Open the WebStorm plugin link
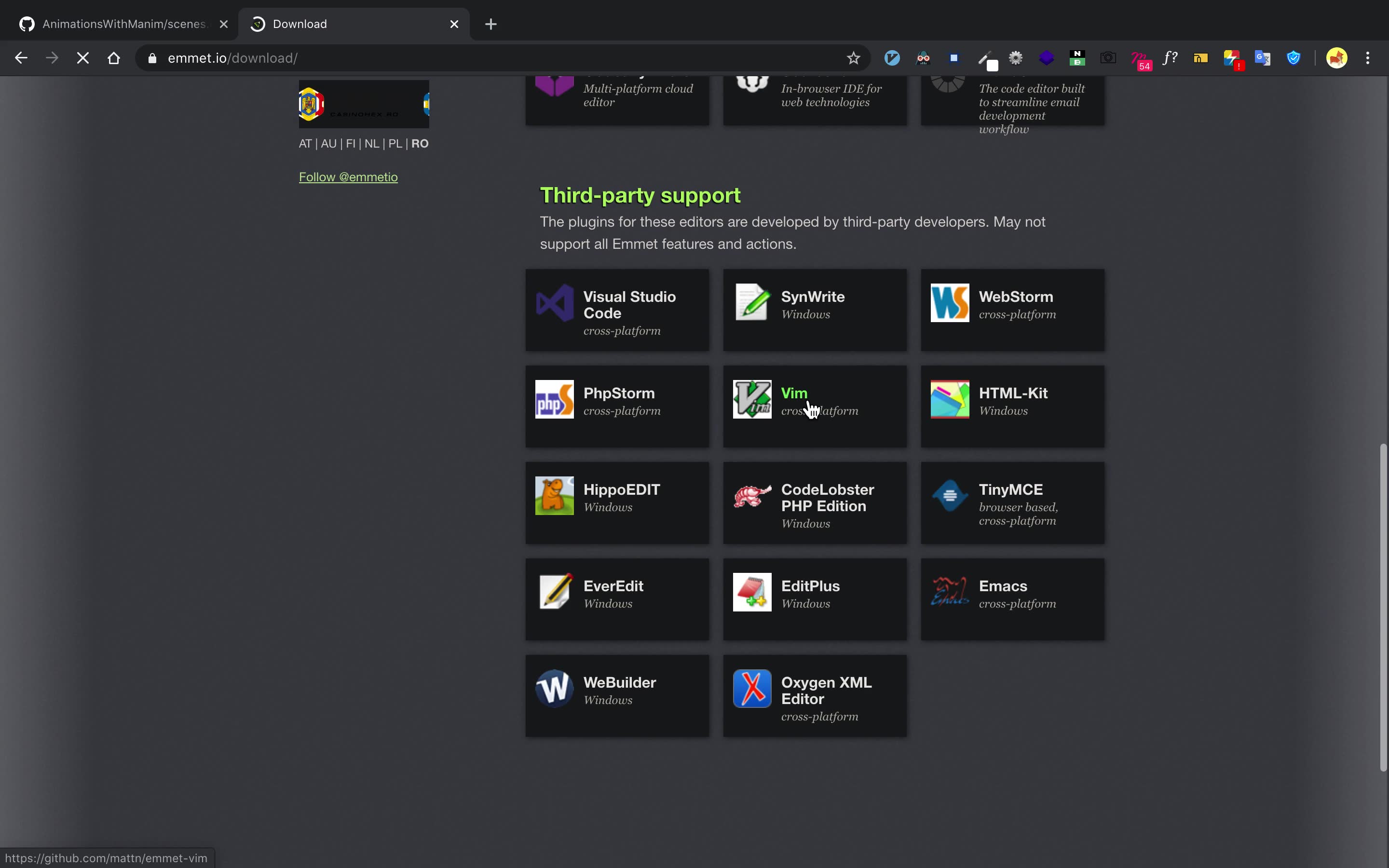 click(x=1012, y=310)
